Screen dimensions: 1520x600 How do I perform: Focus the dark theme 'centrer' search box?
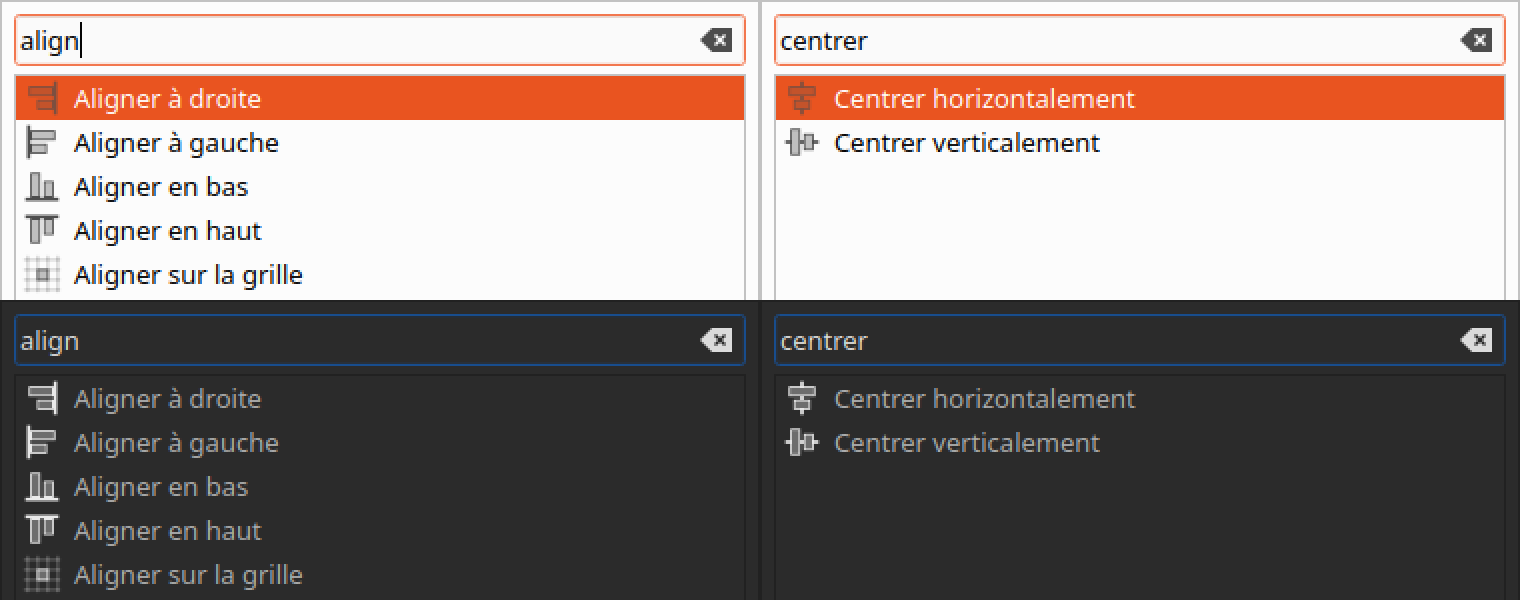coord(1140,341)
